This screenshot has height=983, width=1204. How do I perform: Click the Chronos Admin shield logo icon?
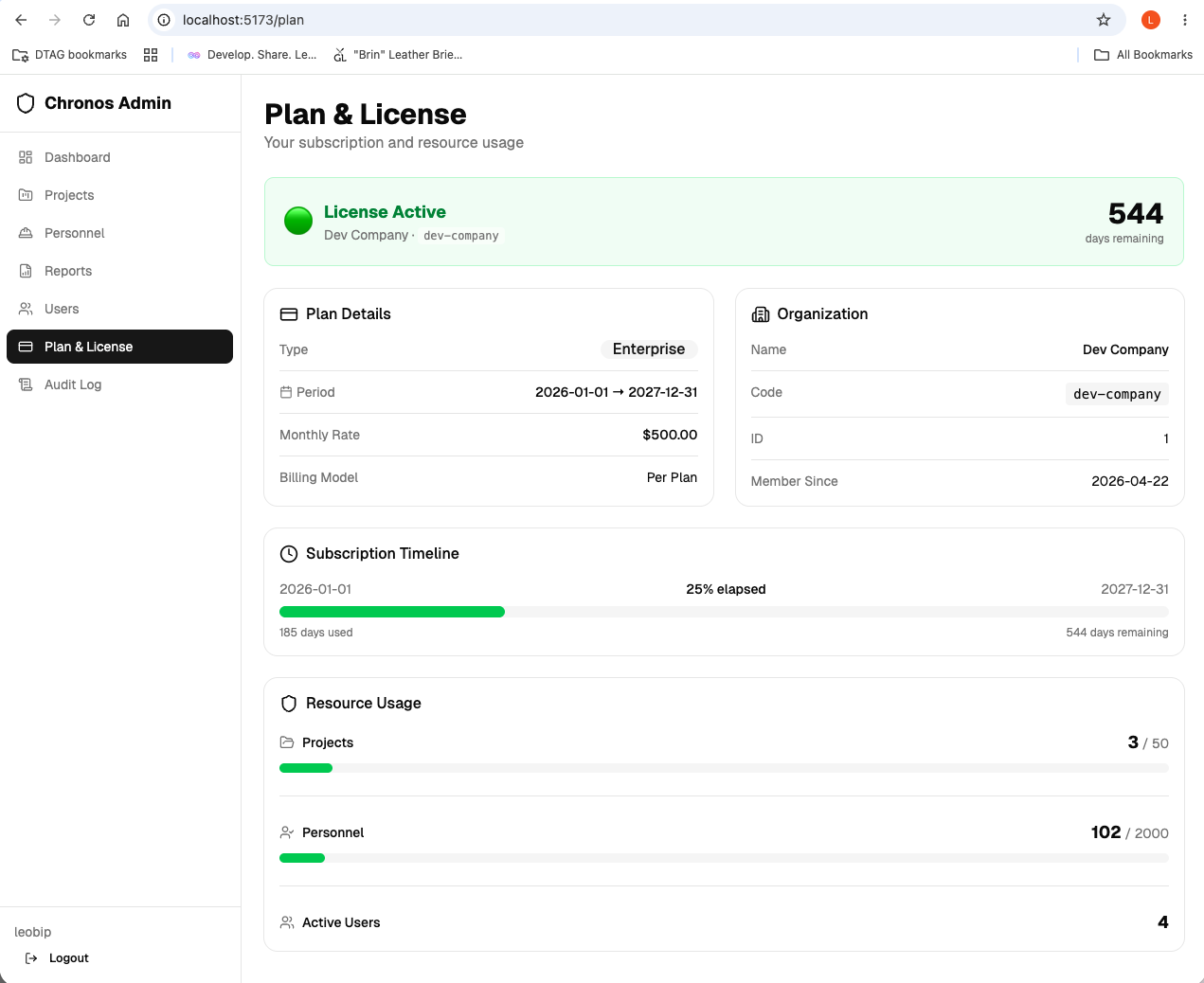[26, 103]
